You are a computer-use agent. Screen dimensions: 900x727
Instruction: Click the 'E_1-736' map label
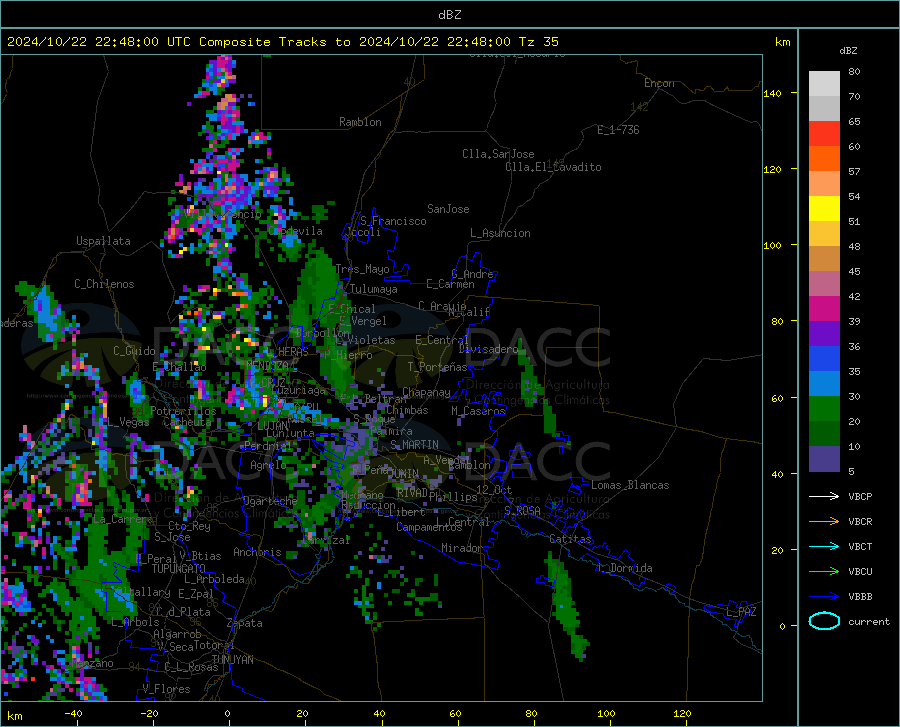(x=618, y=130)
